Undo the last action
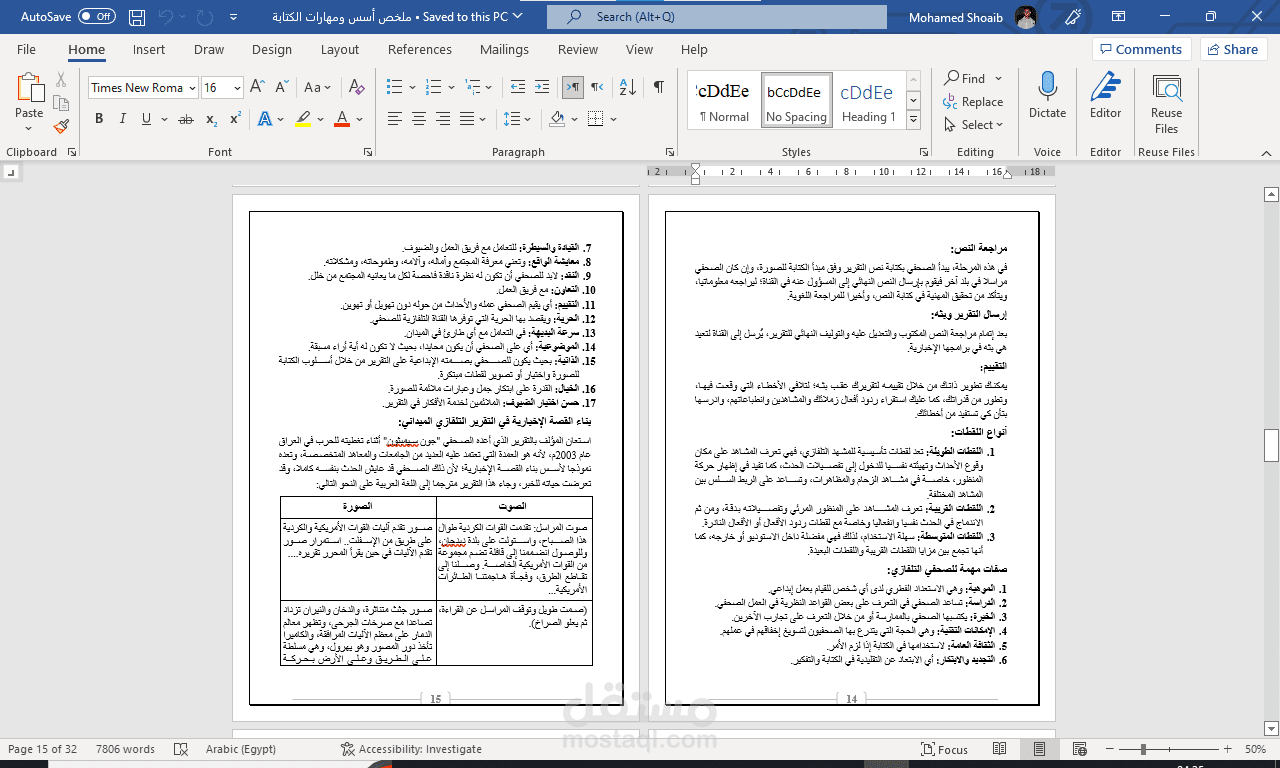 pyautogui.click(x=167, y=16)
